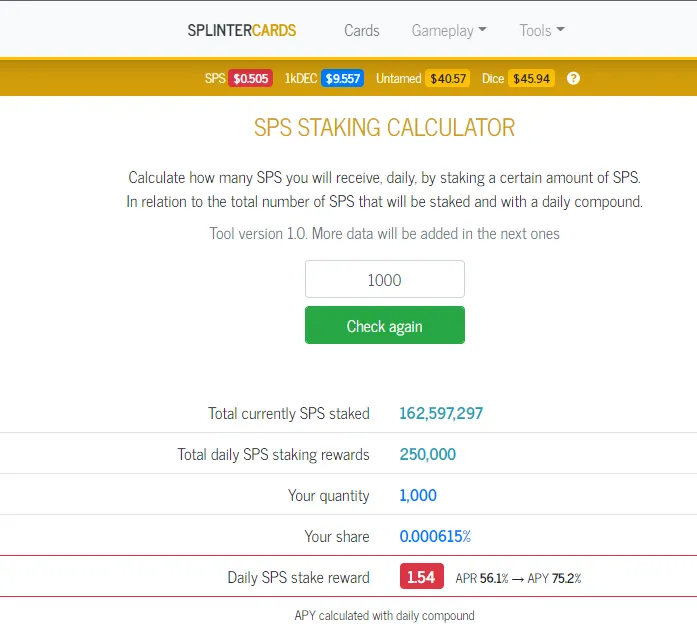Screen dimensions: 697x632
Task: Click the red 1.54 daily reward badge
Action: click(x=421, y=576)
